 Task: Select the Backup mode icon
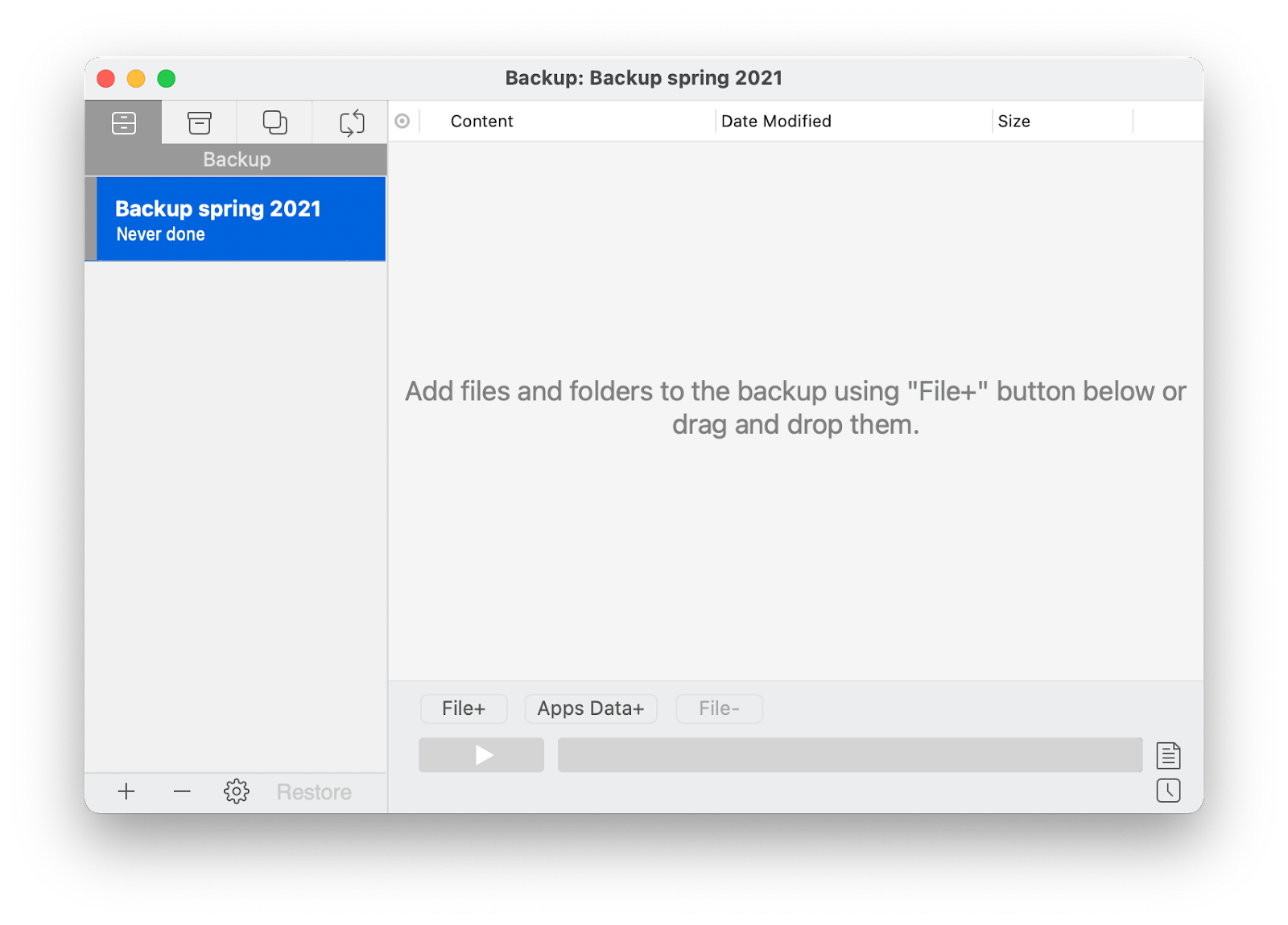tap(123, 122)
